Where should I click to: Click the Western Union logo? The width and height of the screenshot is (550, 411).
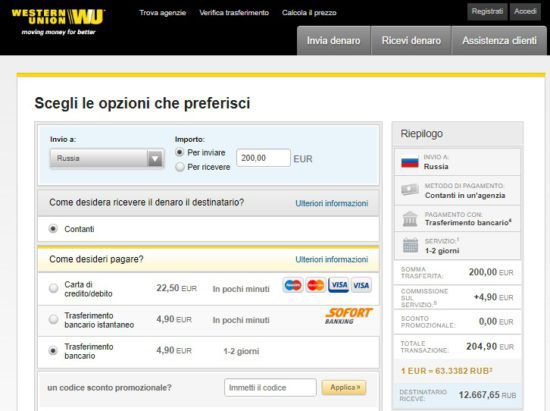pyautogui.click(x=58, y=22)
